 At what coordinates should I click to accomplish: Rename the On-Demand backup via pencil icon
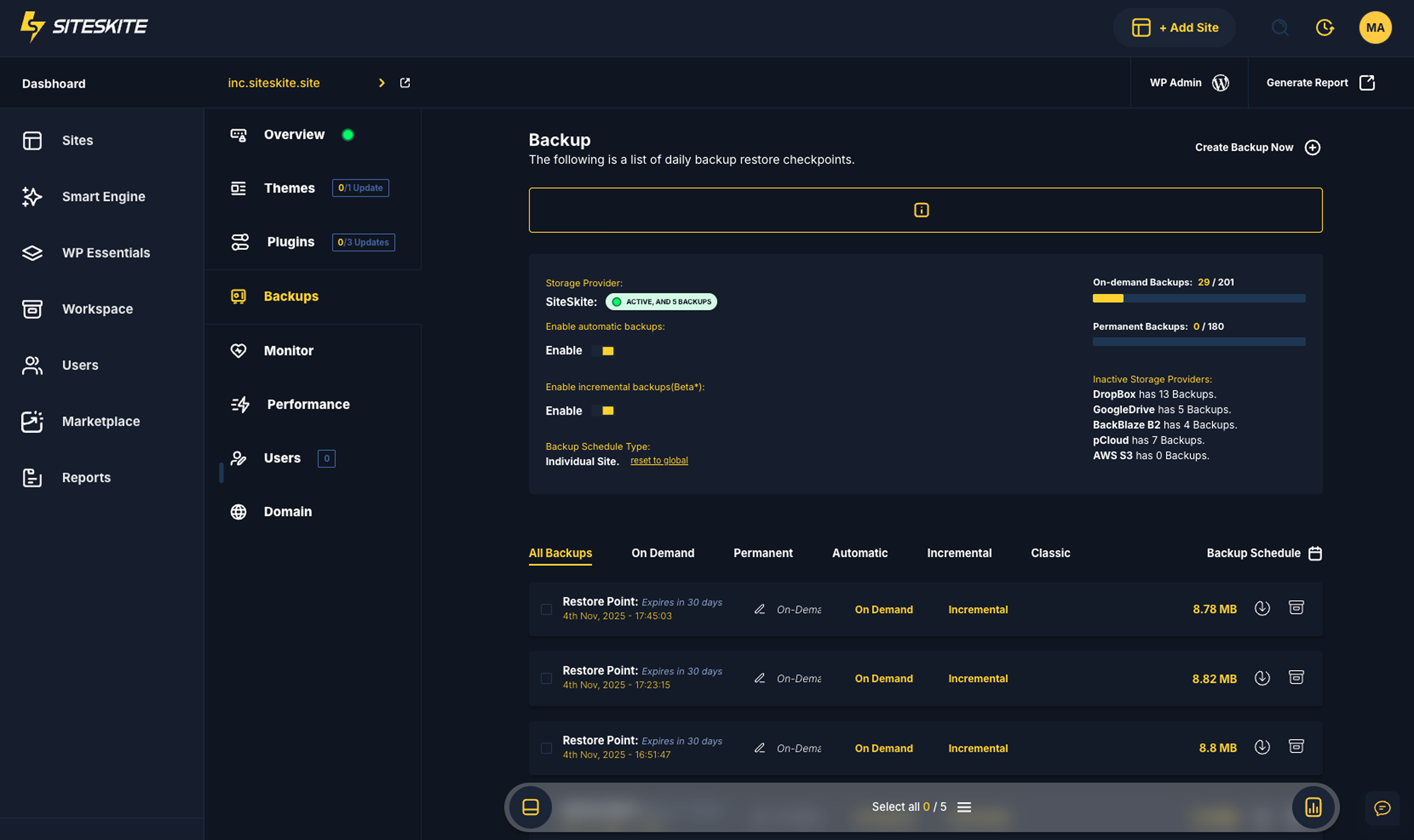760,609
